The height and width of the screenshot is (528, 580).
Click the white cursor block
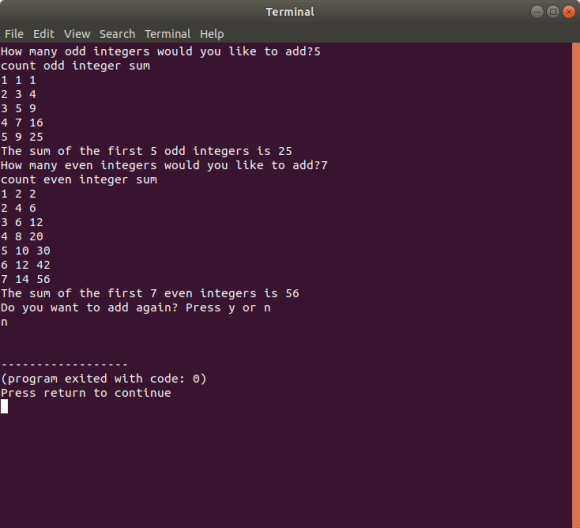(4, 407)
